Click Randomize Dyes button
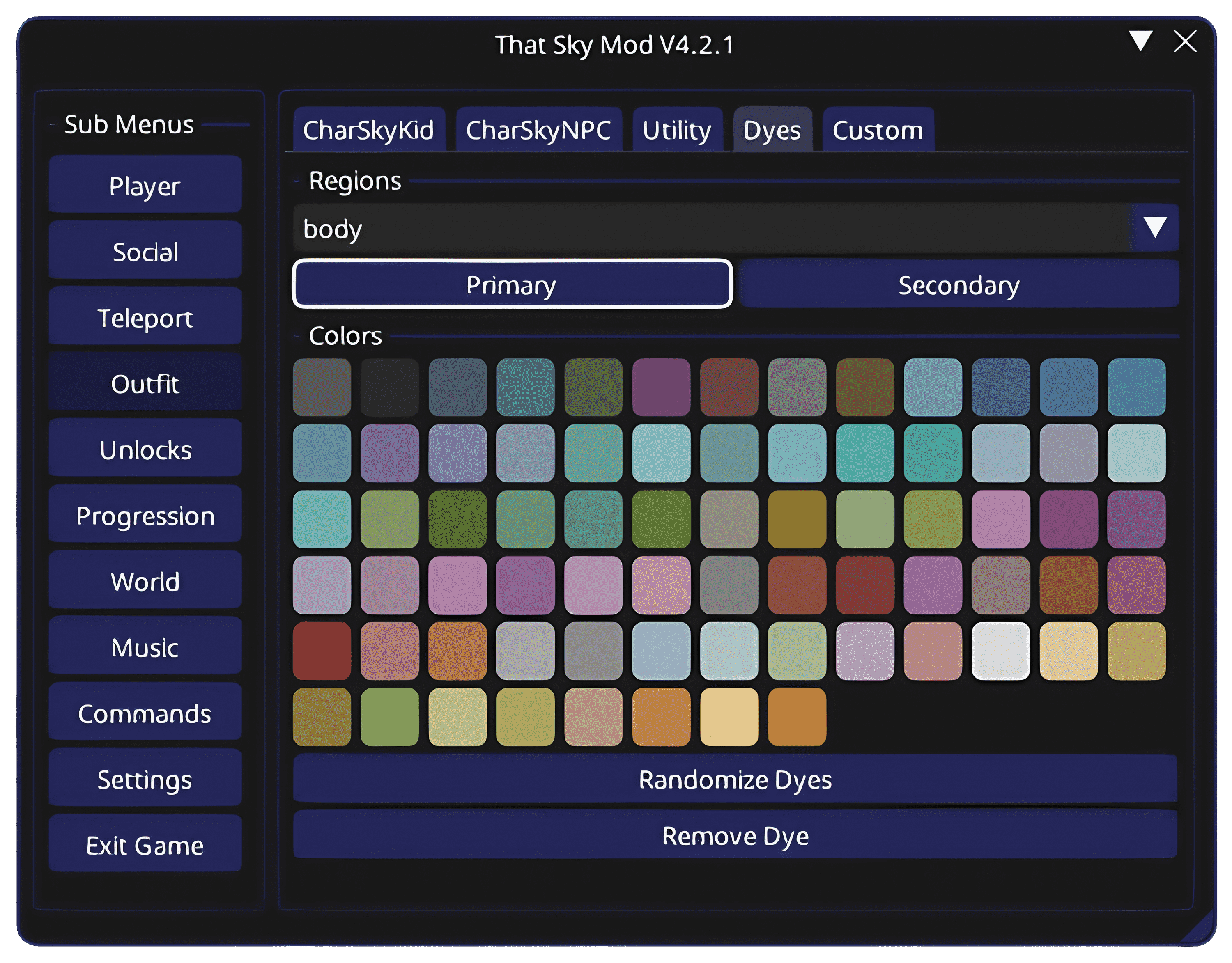 click(x=734, y=779)
